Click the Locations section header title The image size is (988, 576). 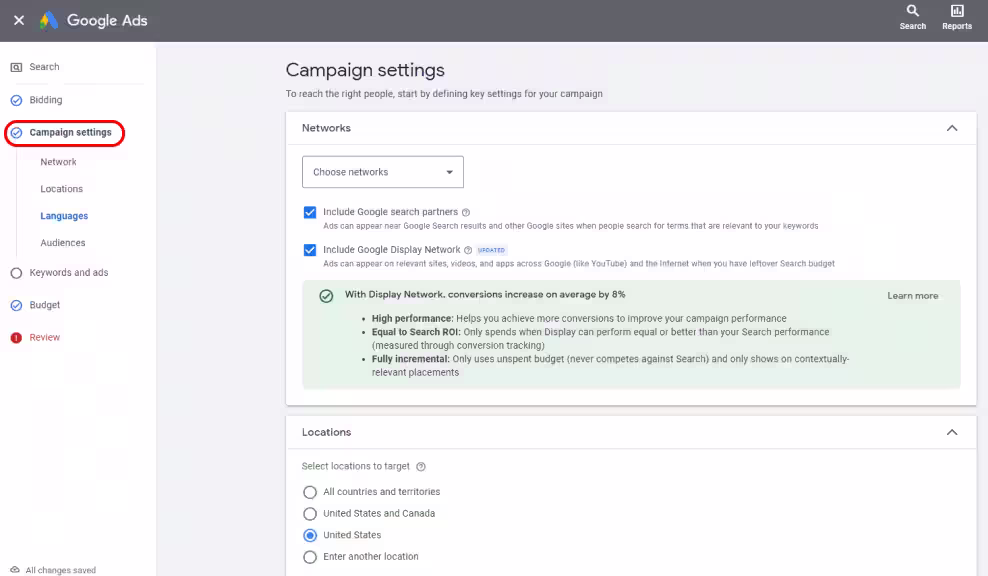coord(326,432)
